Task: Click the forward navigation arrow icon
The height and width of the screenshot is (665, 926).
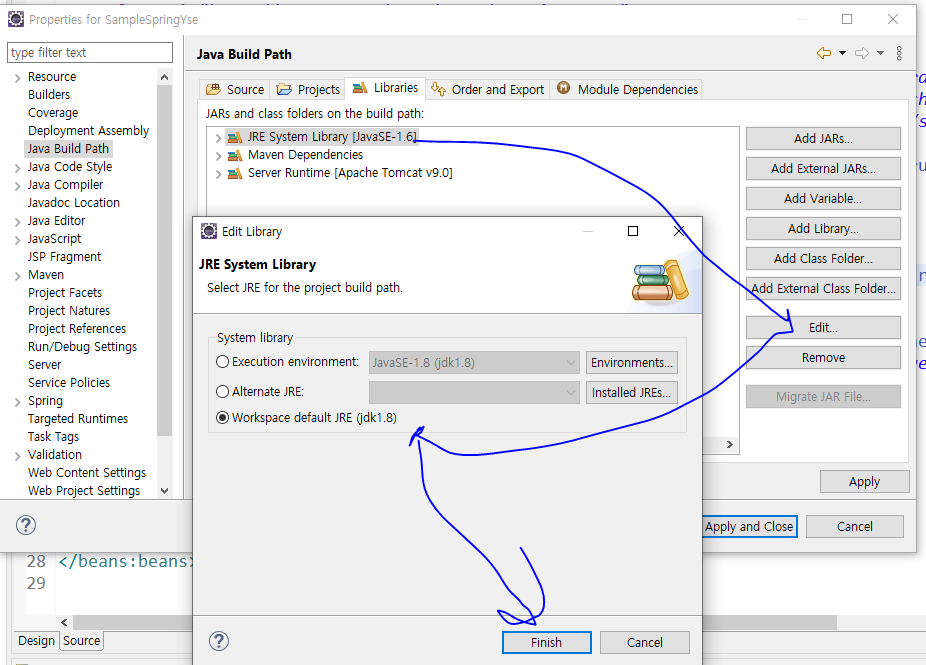Action: (x=862, y=53)
